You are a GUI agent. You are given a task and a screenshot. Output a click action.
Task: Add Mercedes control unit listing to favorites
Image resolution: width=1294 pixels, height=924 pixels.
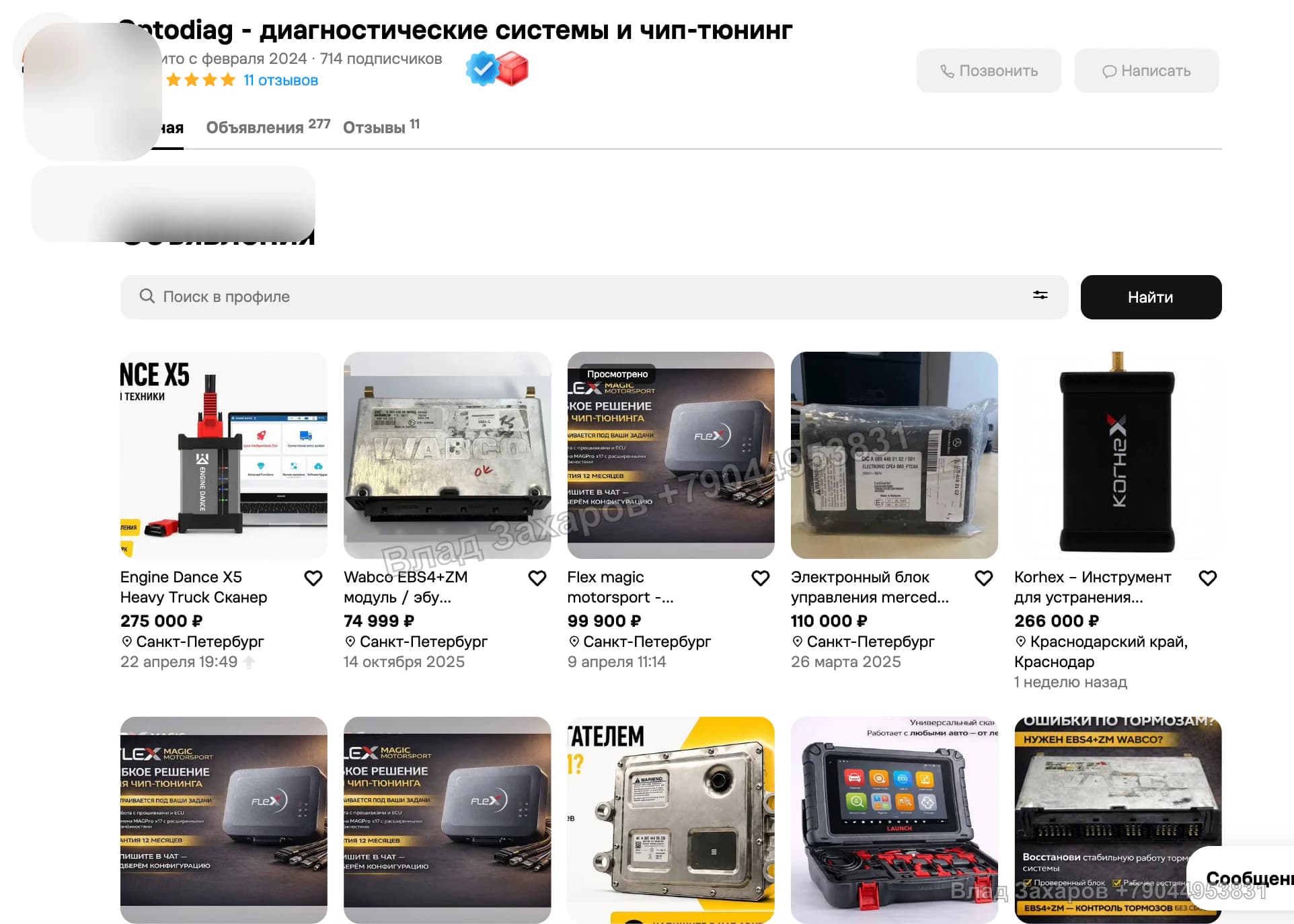(x=984, y=578)
